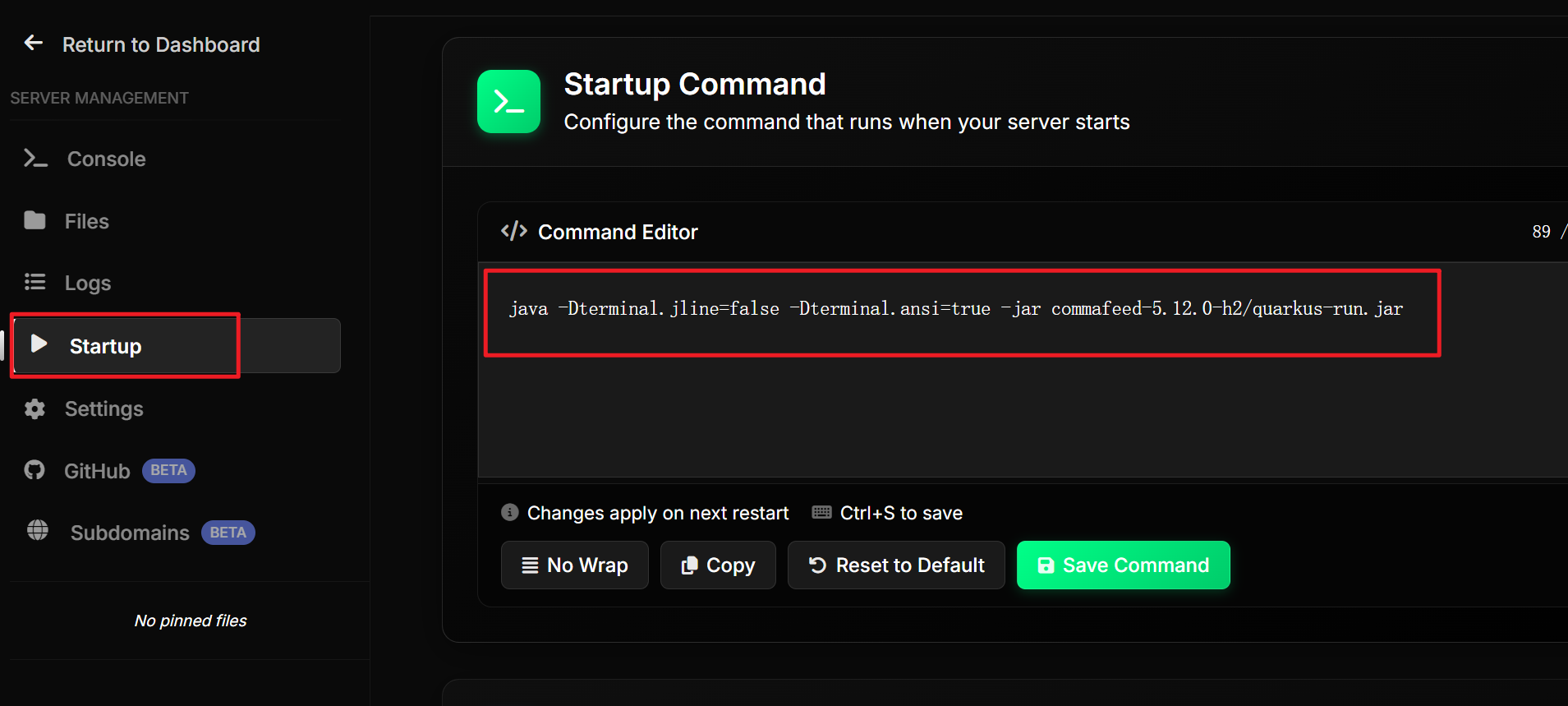Image resolution: width=1568 pixels, height=706 pixels.
Task: Save the startup command
Action: point(1124,565)
